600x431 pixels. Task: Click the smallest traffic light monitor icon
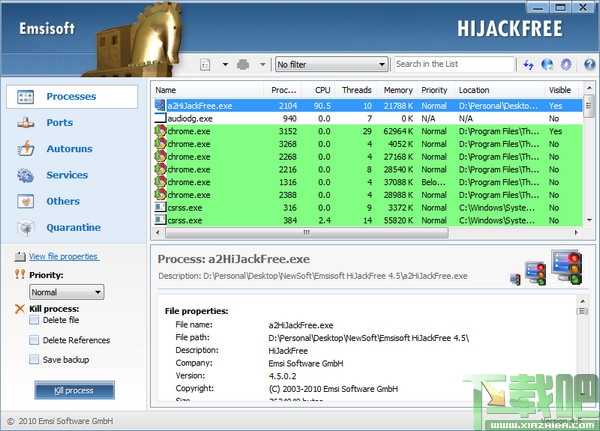[515, 279]
